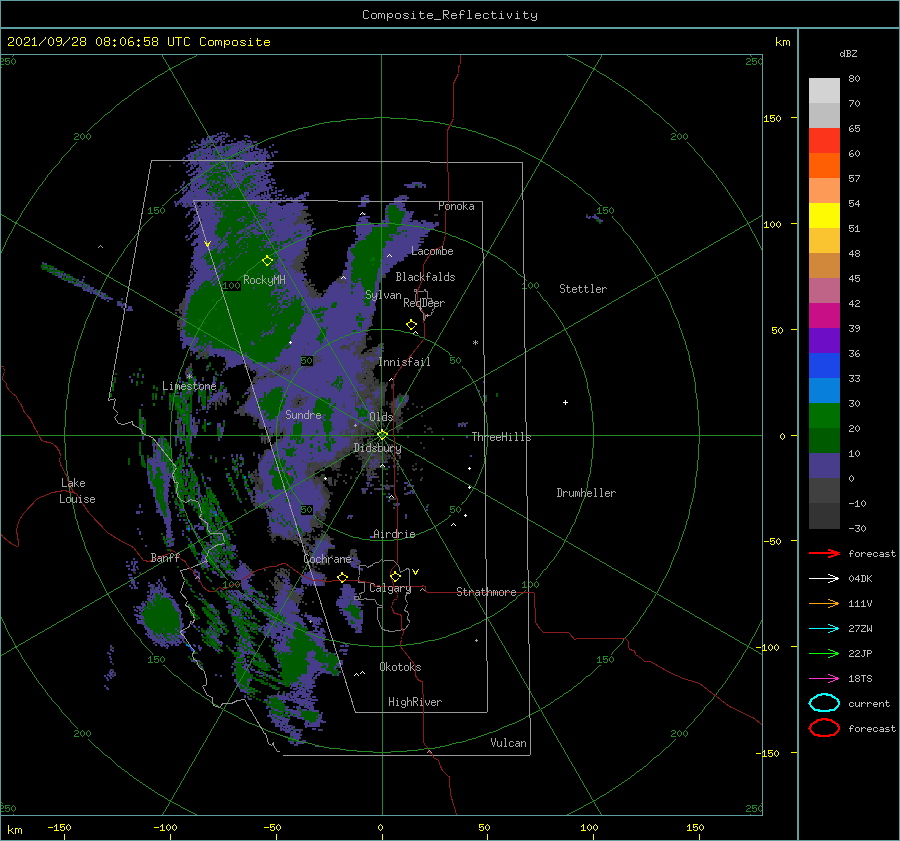900x841 pixels.
Task: Click the Composite_Reflectivity title
Action: click(449, 15)
